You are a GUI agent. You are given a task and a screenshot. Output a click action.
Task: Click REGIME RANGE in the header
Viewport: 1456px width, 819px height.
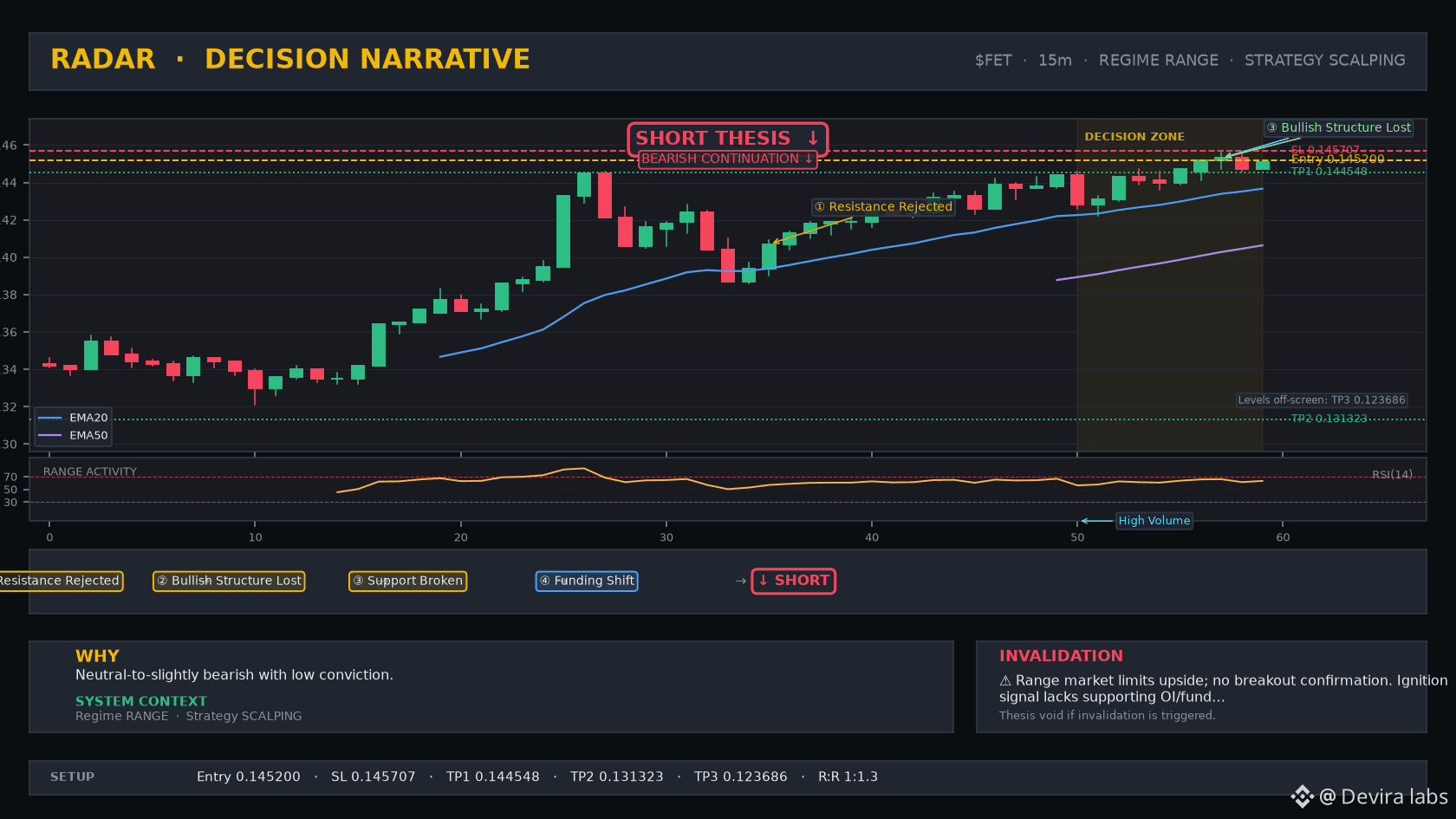click(1159, 61)
